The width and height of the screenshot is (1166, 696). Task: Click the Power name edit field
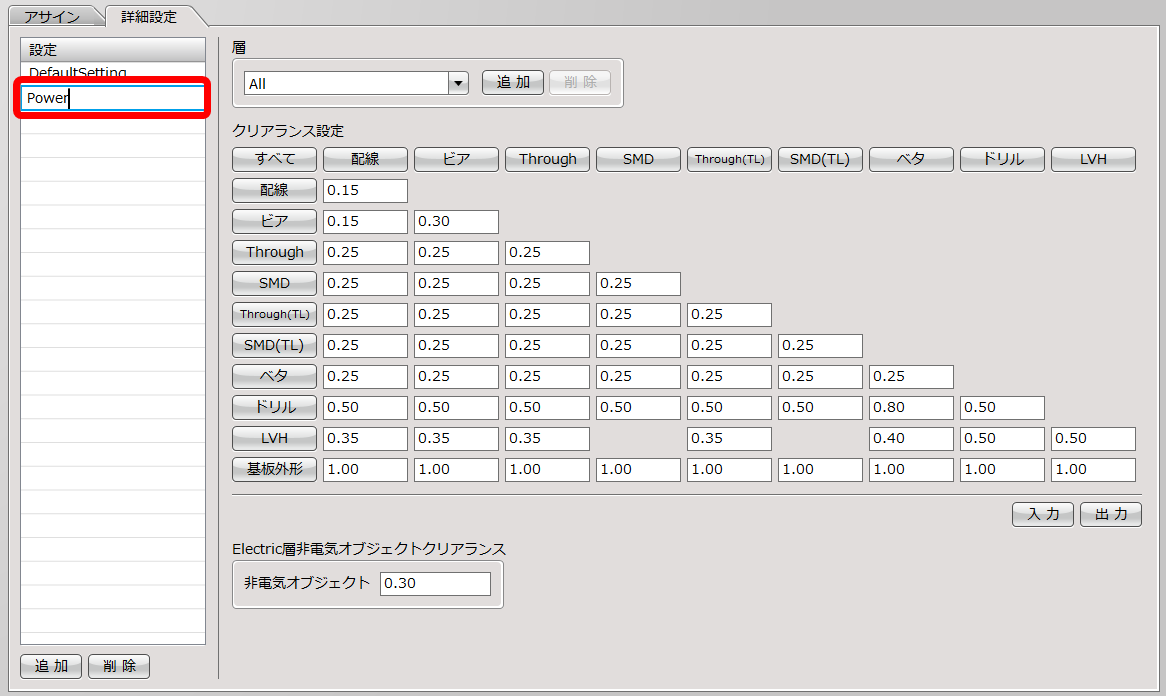point(112,97)
